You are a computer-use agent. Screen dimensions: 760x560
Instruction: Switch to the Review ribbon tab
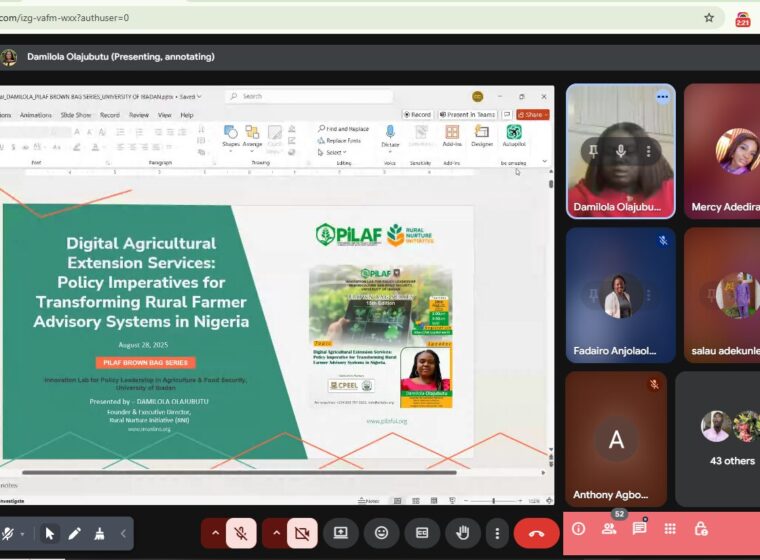139,115
